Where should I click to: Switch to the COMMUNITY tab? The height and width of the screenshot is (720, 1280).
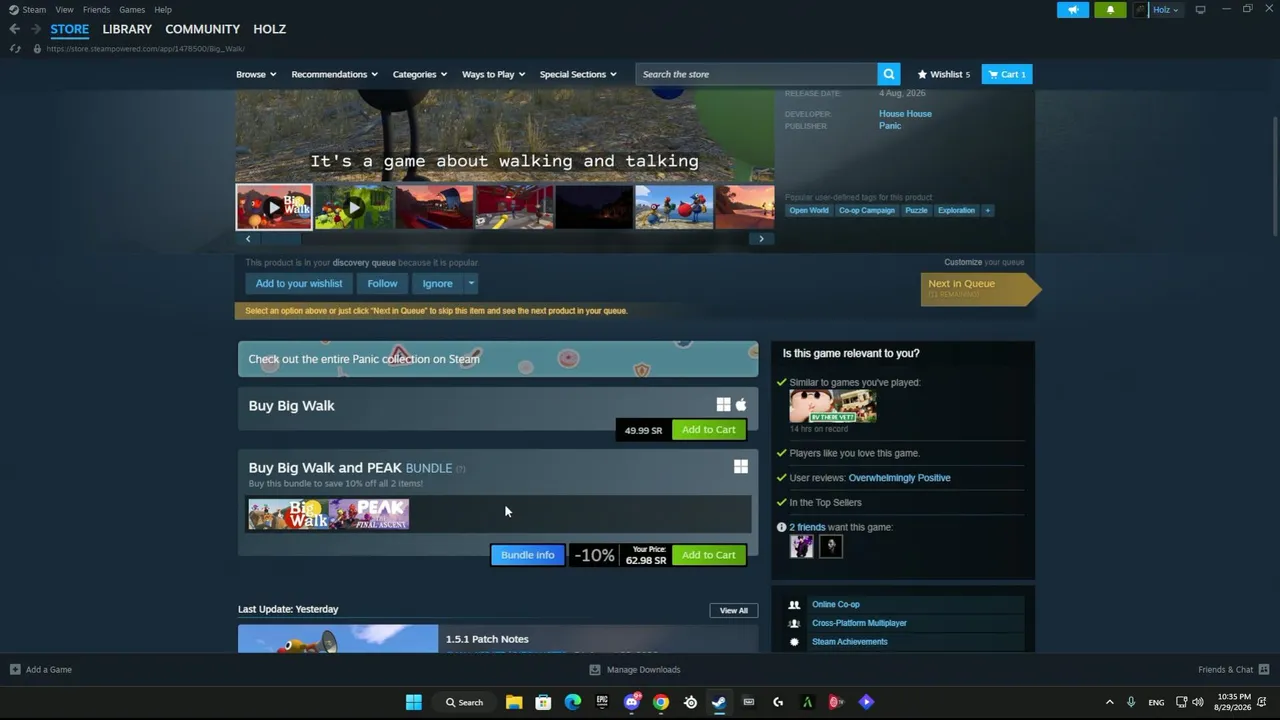203,29
